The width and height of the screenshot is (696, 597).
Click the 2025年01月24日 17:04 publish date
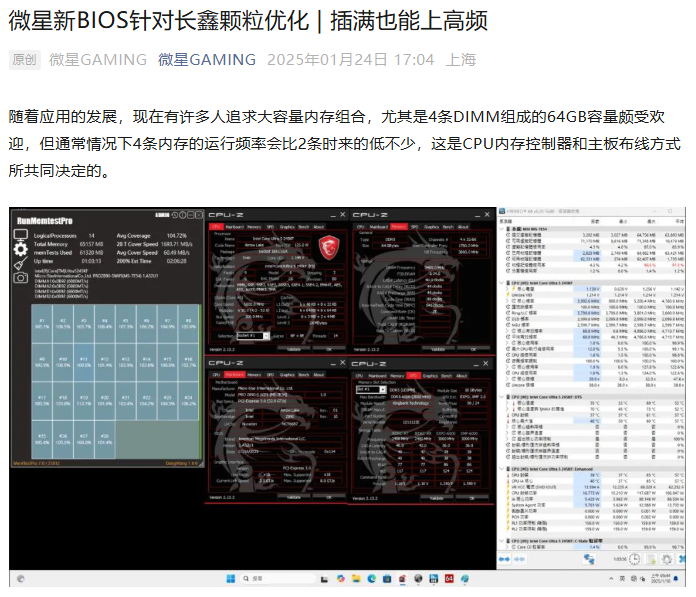coord(351,59)
